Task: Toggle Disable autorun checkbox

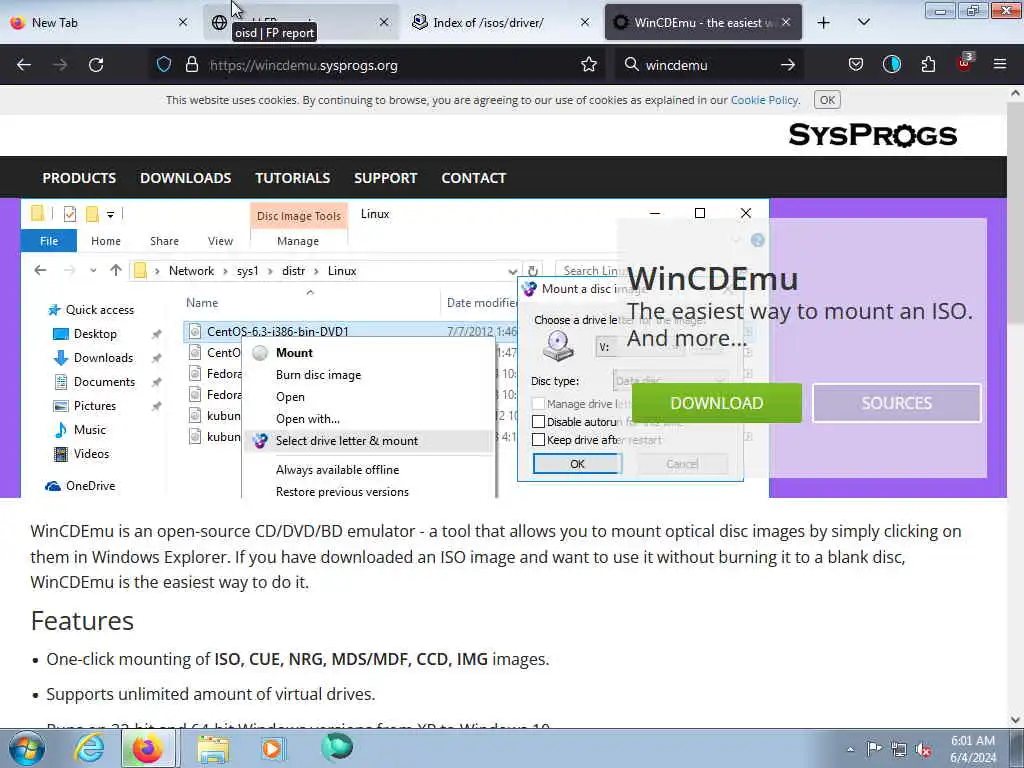Action: [539, 422]
